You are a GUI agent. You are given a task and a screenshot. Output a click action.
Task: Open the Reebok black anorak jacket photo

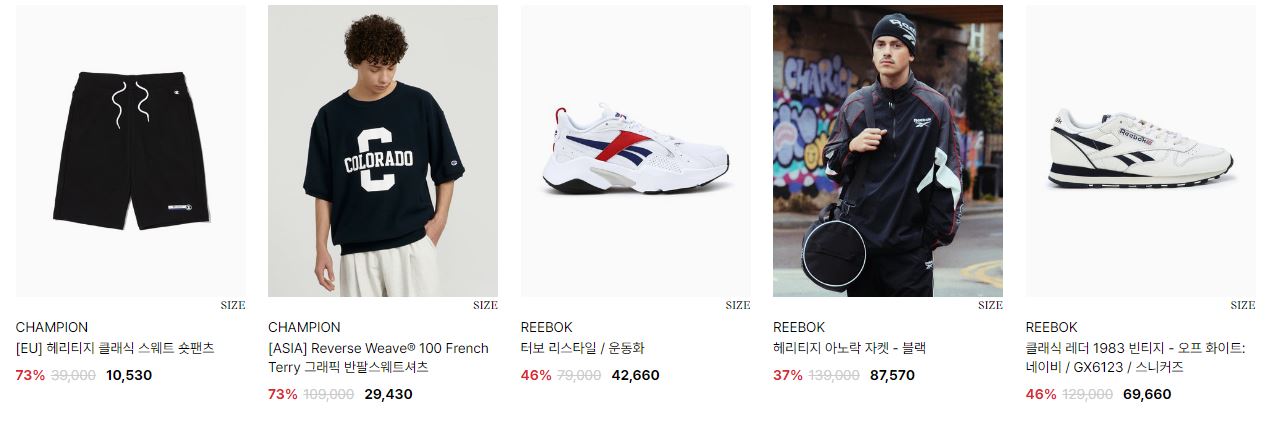[x=888, y=151]
